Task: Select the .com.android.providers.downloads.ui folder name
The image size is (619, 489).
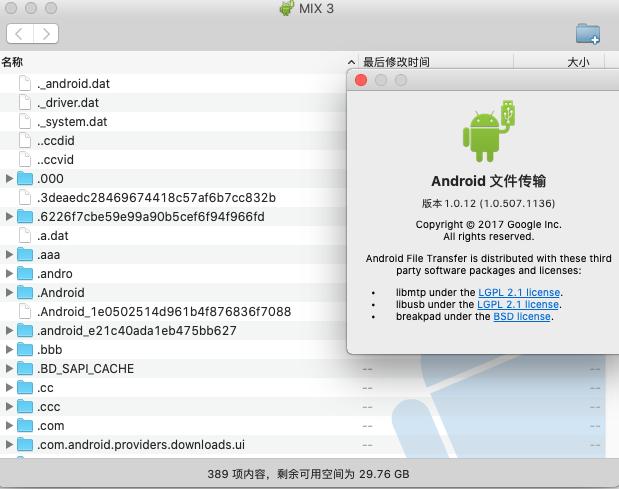Action: click(141, 445)
